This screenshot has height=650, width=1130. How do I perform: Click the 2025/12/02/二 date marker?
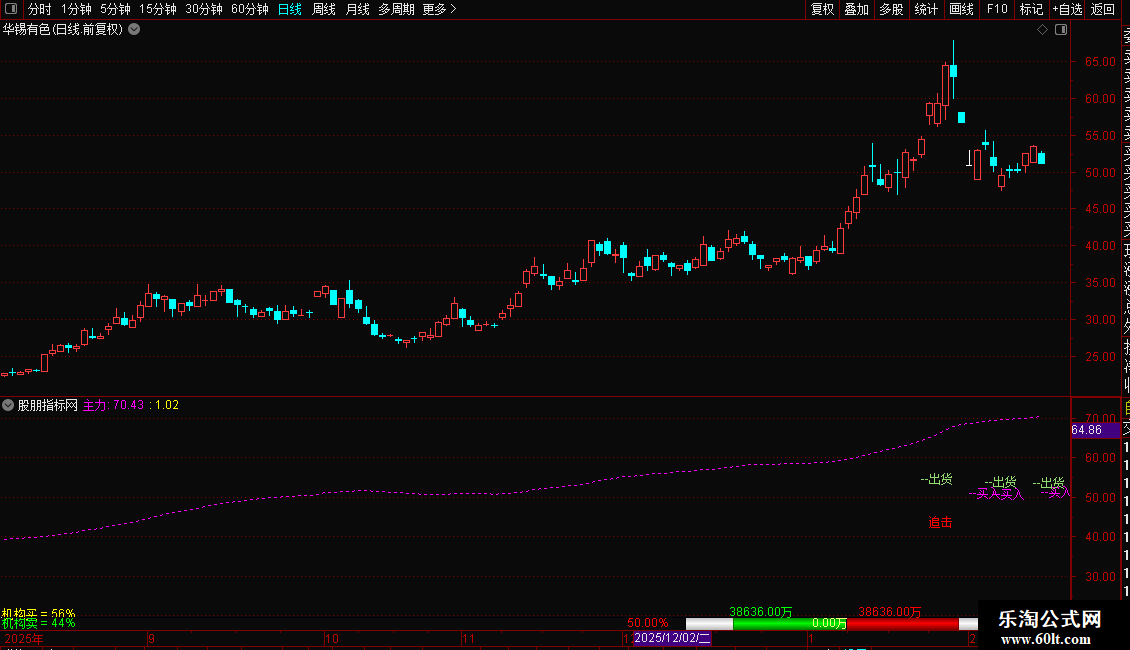(x=672, y=638)
